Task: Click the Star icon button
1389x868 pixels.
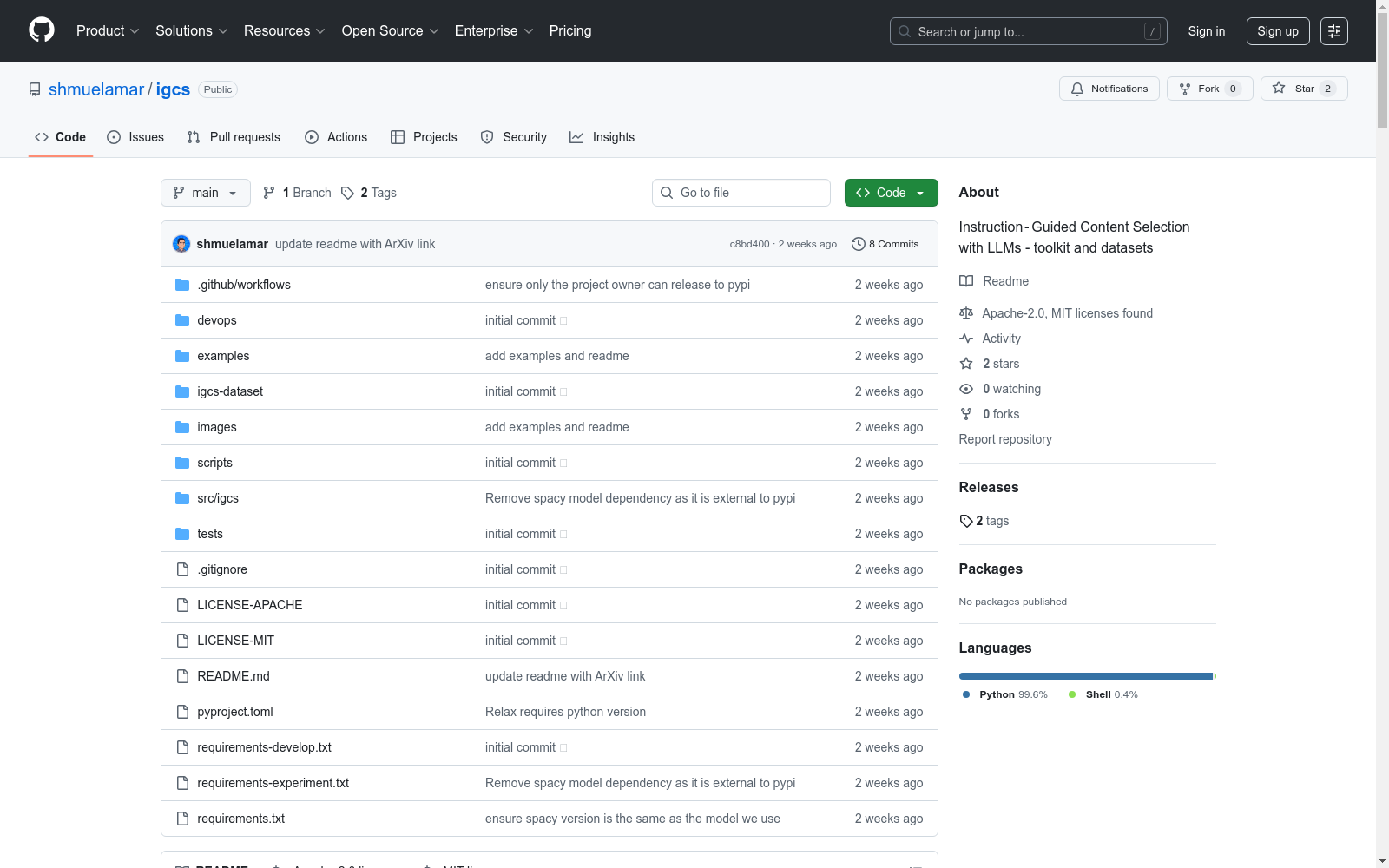Action: pos(1303,89)
